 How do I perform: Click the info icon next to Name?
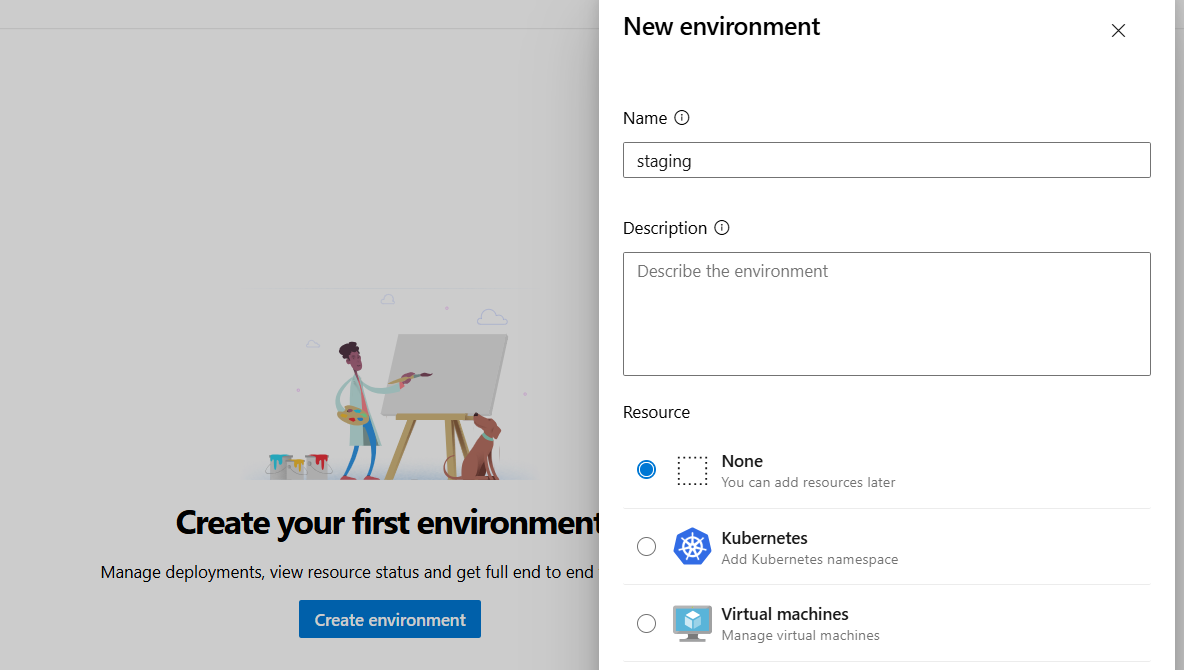click(x=682, y=118)
